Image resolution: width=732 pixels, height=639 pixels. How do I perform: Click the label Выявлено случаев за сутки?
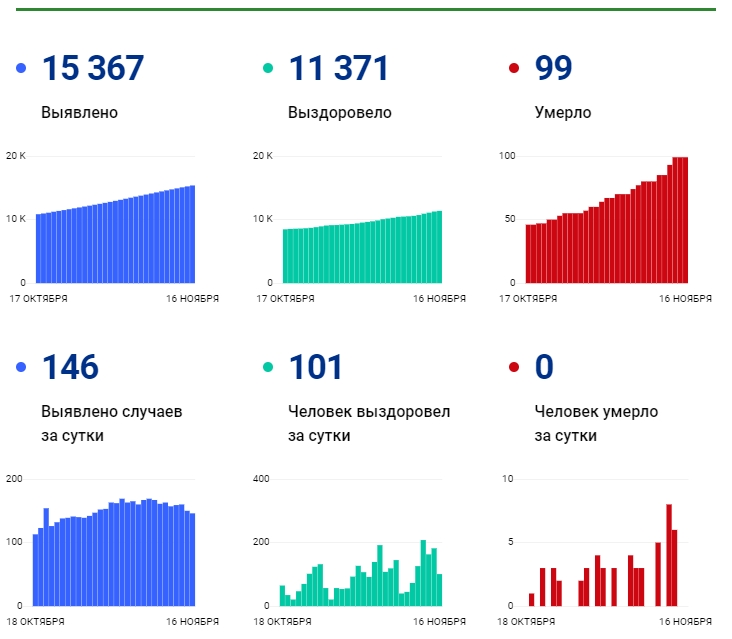click(112, 423)
